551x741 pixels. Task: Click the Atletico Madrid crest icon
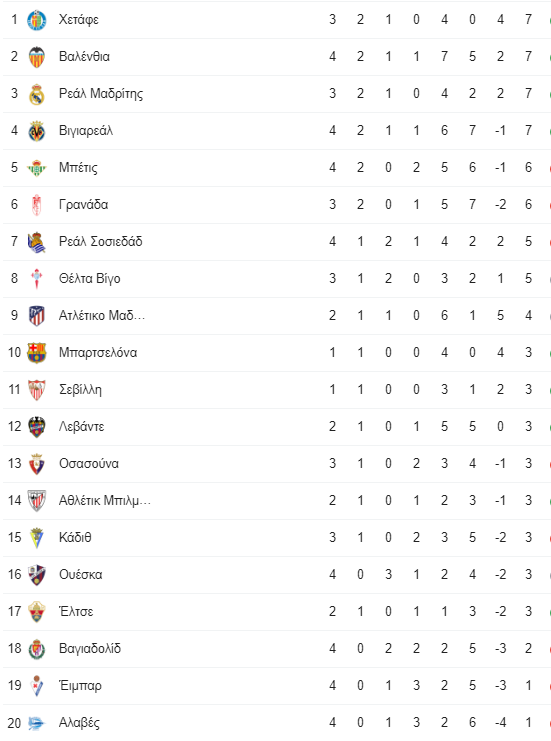pyautogui.click(x=36, y=316)
